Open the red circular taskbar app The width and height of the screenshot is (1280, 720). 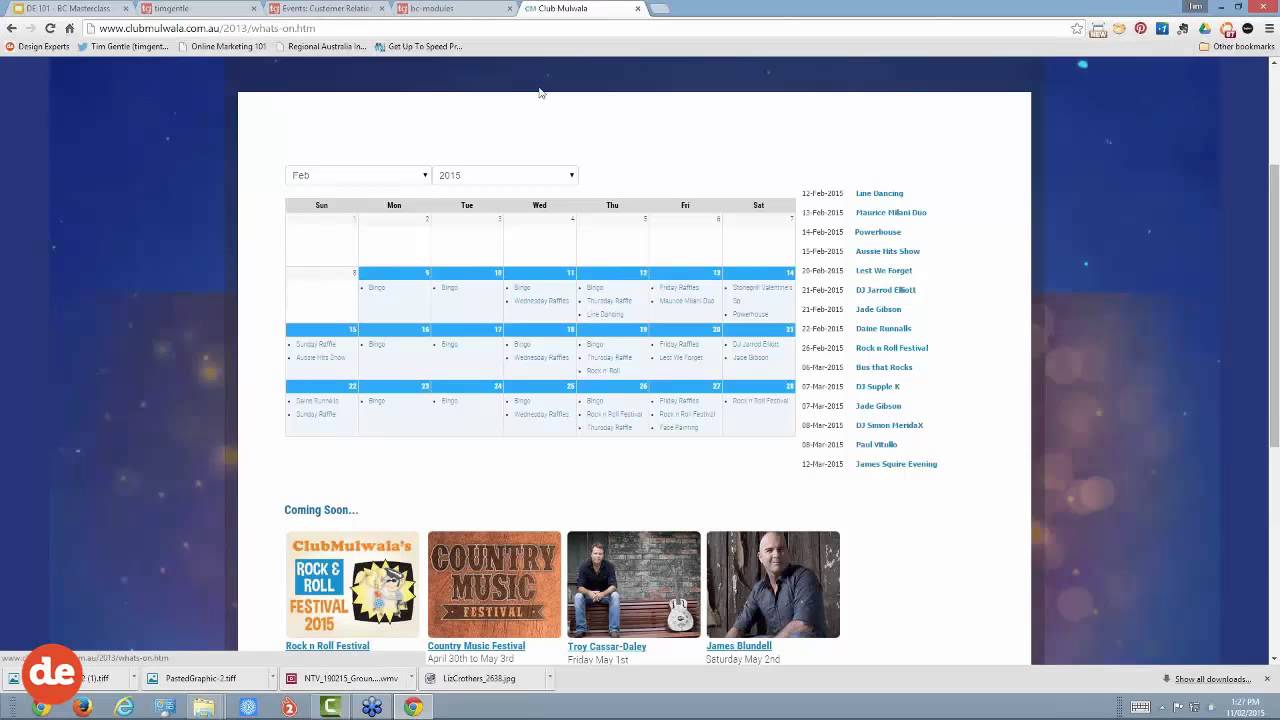pos(289,707)
